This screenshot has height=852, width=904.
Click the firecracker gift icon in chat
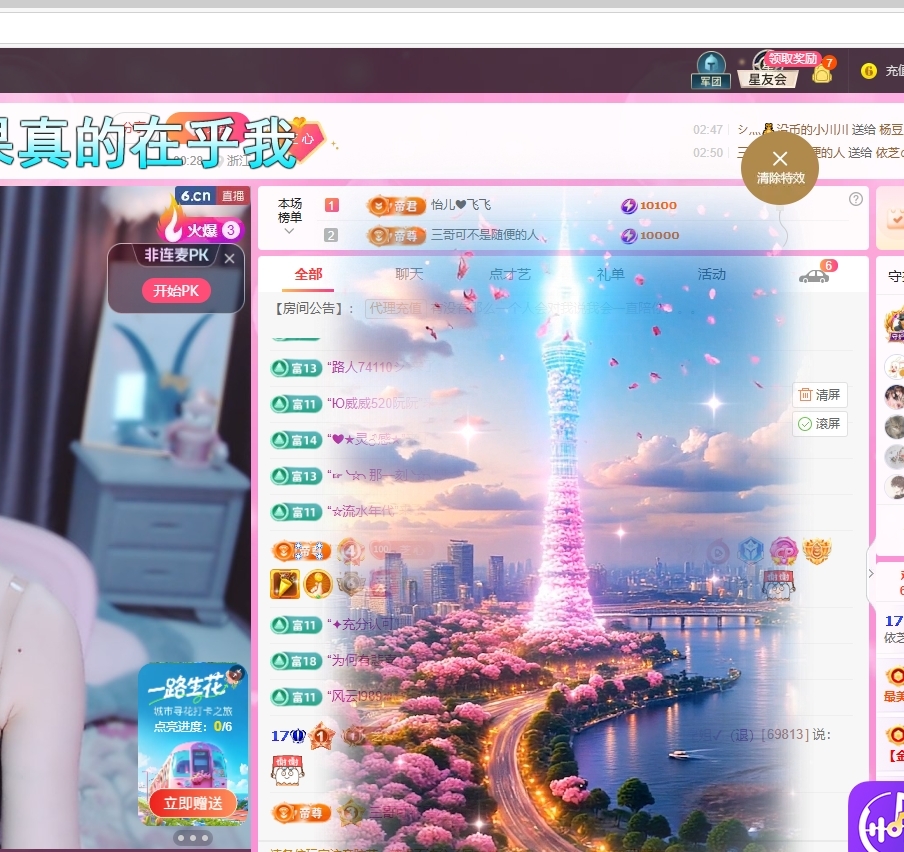tap(285, 585)
